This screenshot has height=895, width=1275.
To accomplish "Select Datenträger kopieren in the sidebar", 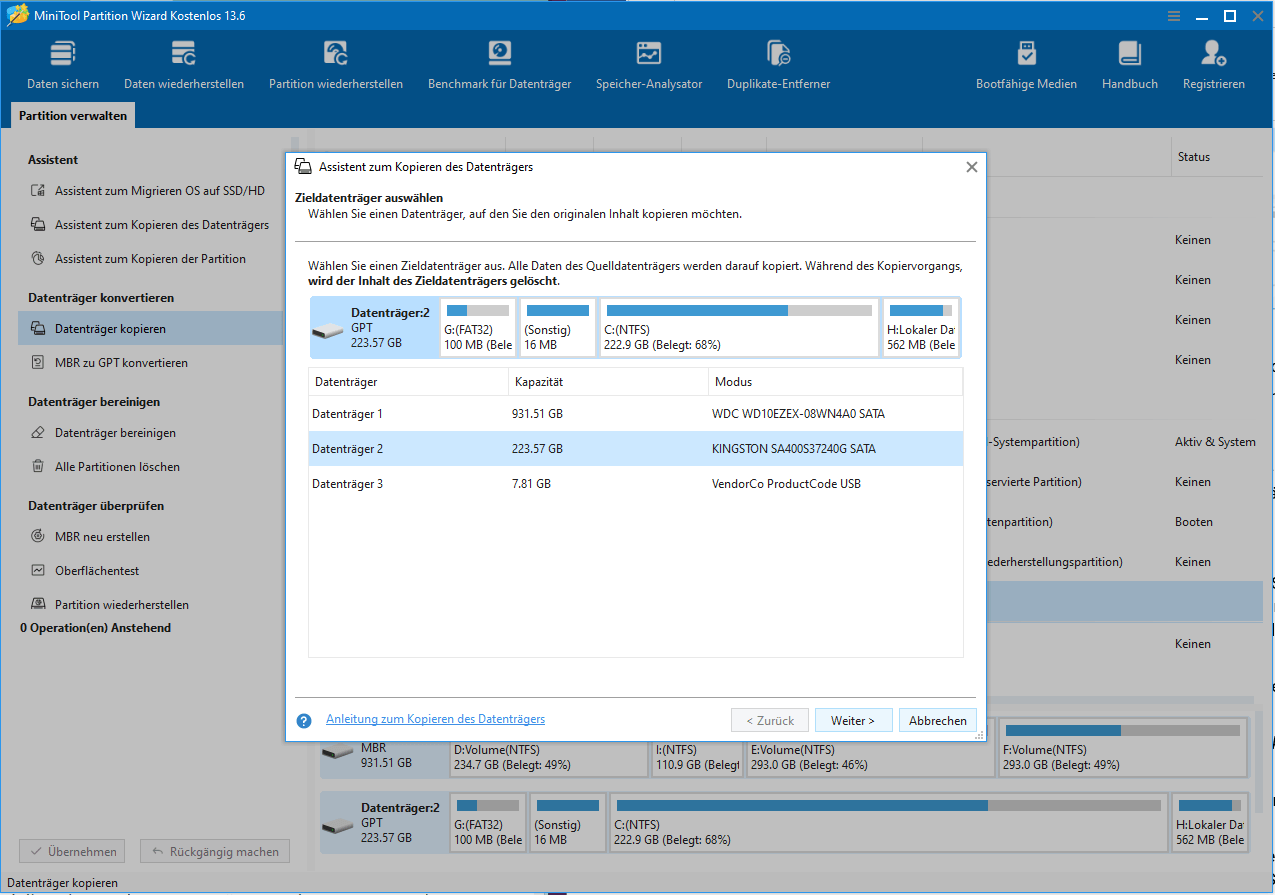I will 150,328.
